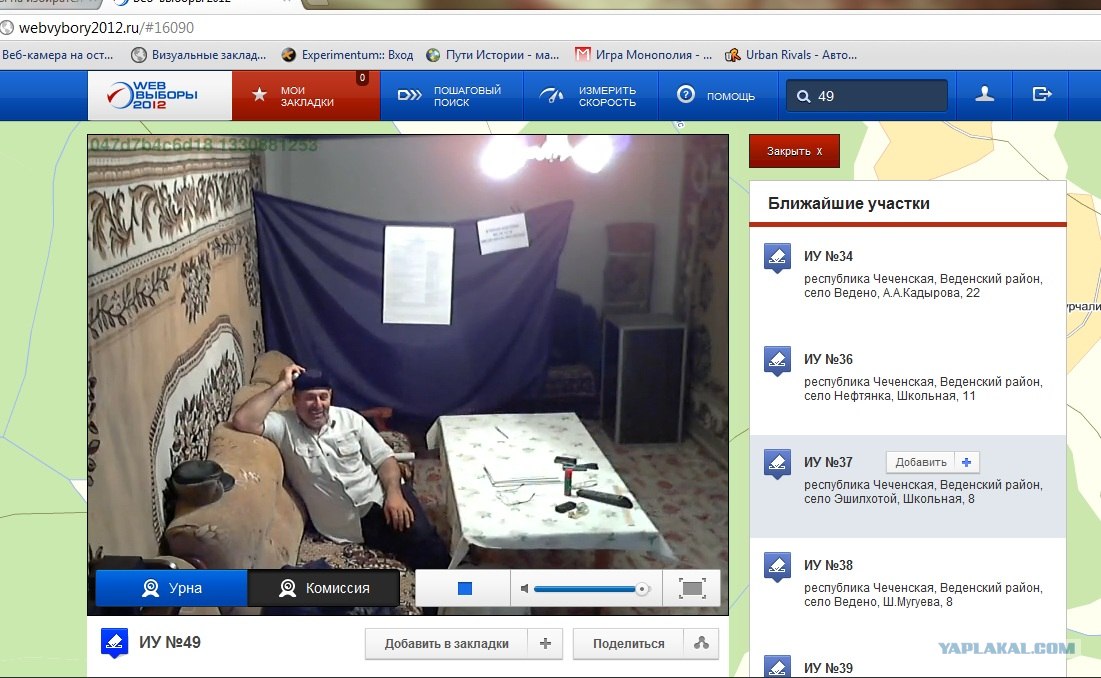
Task: Open Мои закладки bookmarks tab
Action: pyautogui.click(x=305, y=96)
